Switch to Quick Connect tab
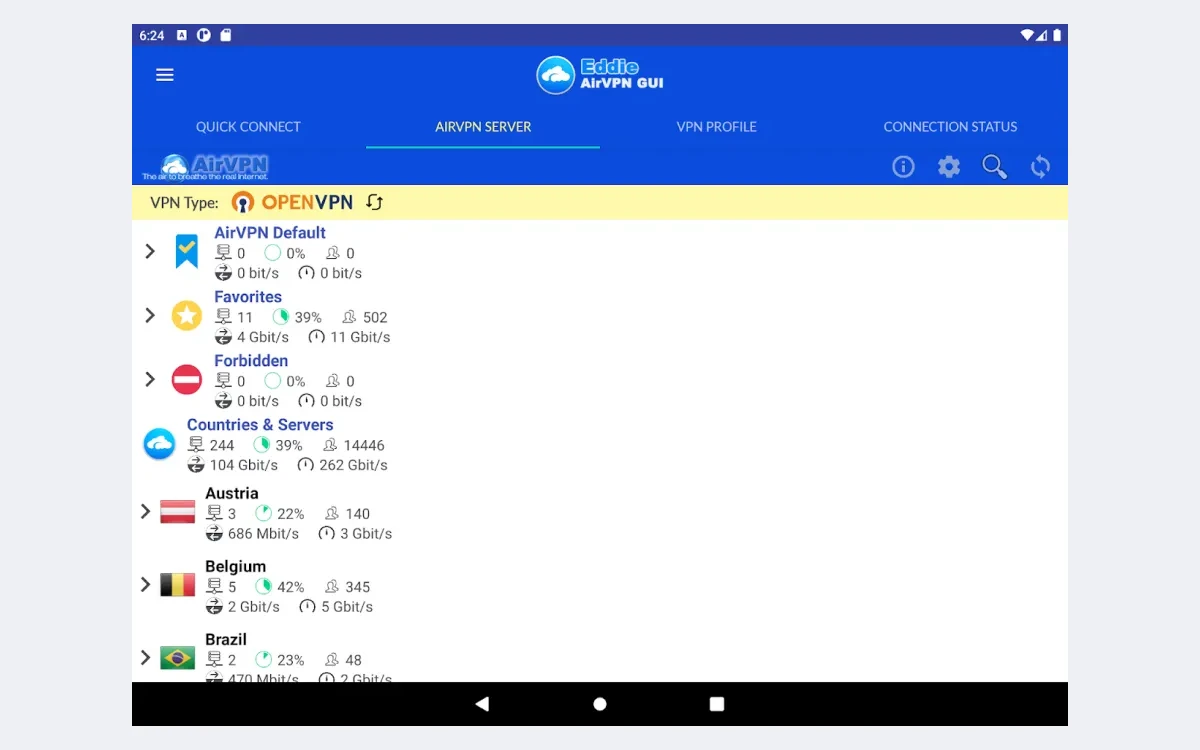This screenshot has width=1200, height=750. [x=248, y=127]
